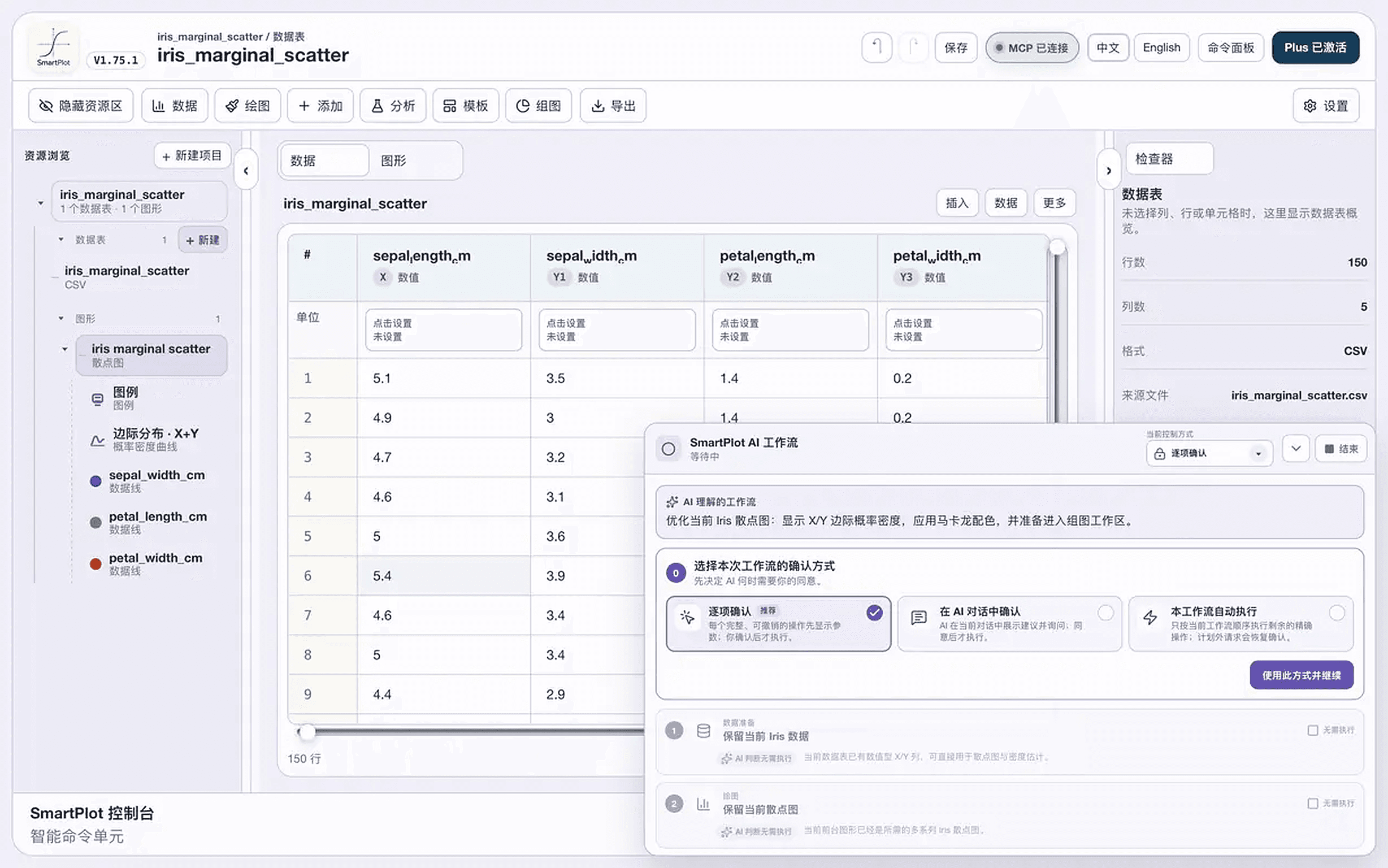Click the table vertical scrollbar handle
The height and width of the screenshot is (868, 1388).
(1057, 248)
